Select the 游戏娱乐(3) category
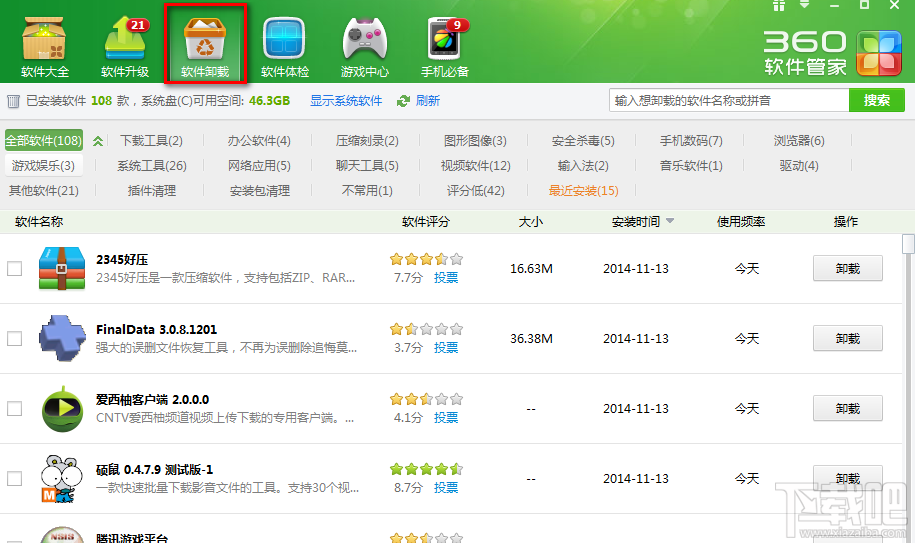 pos(44,166)
